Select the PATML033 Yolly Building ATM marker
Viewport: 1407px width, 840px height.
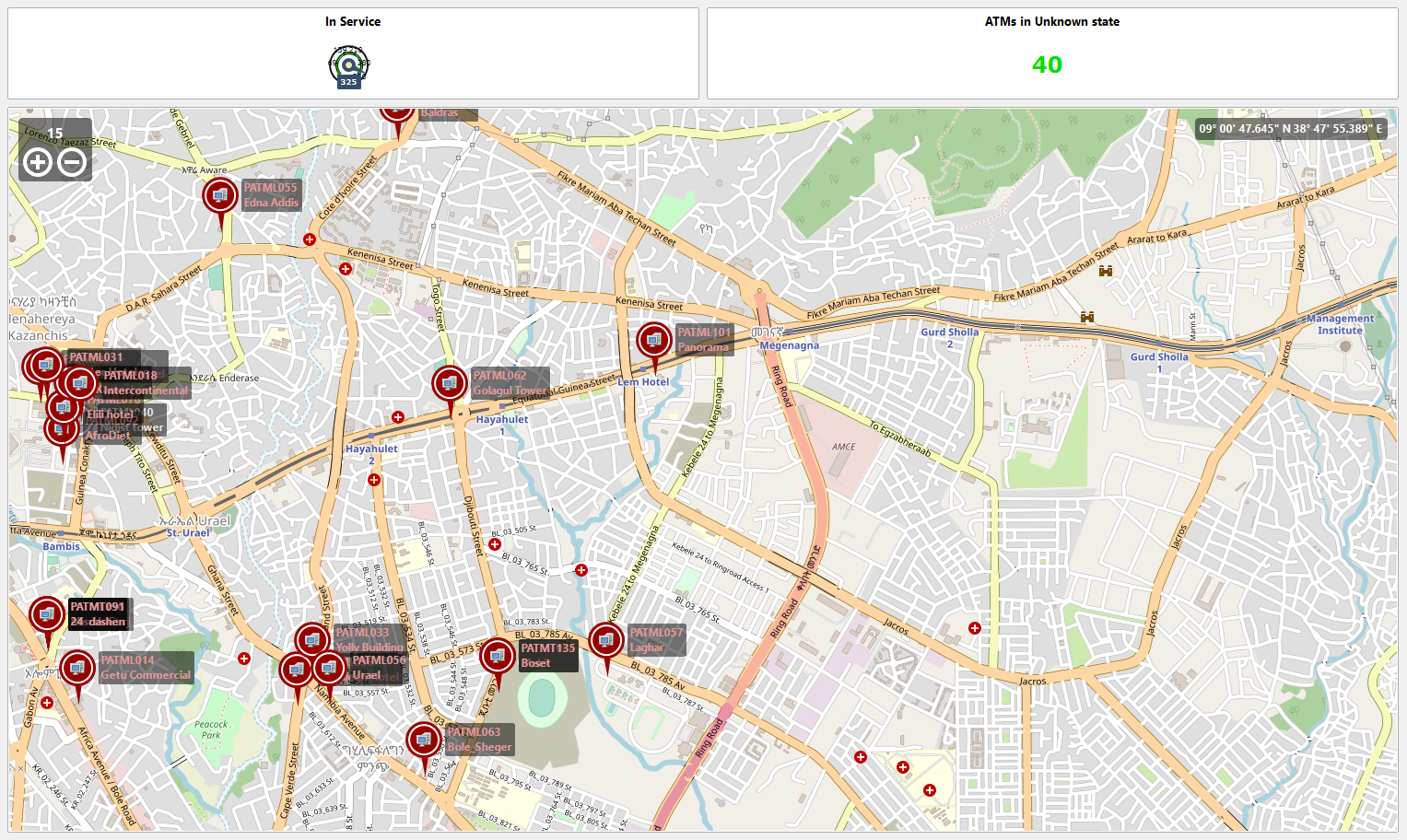(x=311, y=638)
